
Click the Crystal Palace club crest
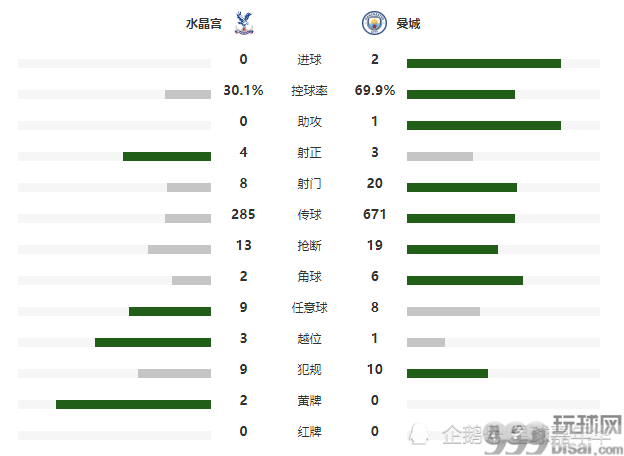tap(244, 23)
